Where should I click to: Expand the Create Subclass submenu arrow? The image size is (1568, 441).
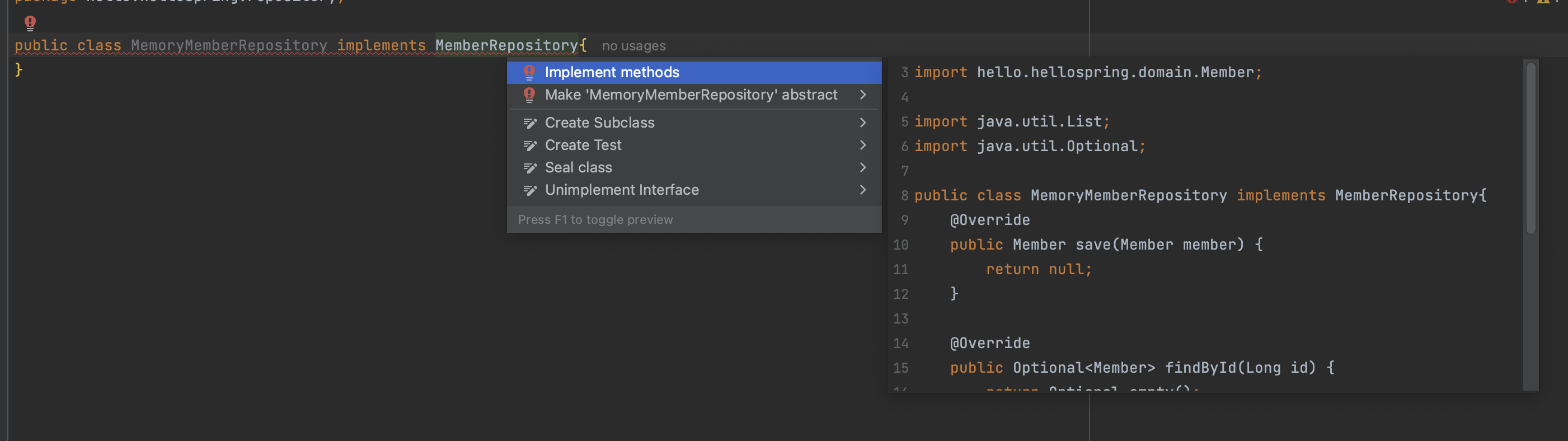862,123
